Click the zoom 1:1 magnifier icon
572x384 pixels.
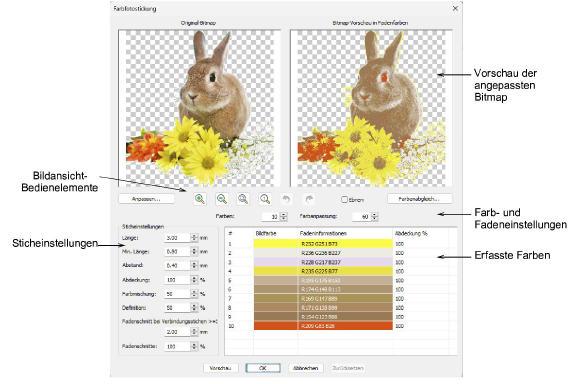tap(265, 199)
